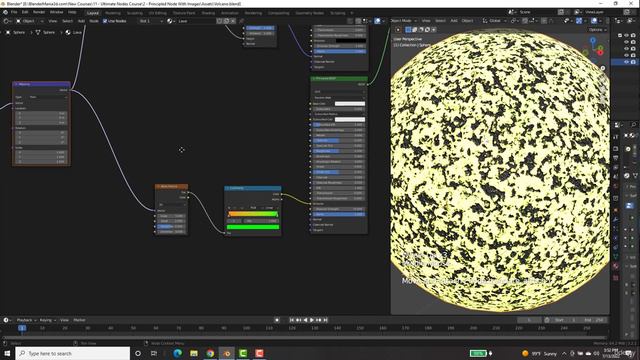Open the Object Mode dropdown in viewport
The width and height of the screenshot is (640, 360).
[404, 20]
